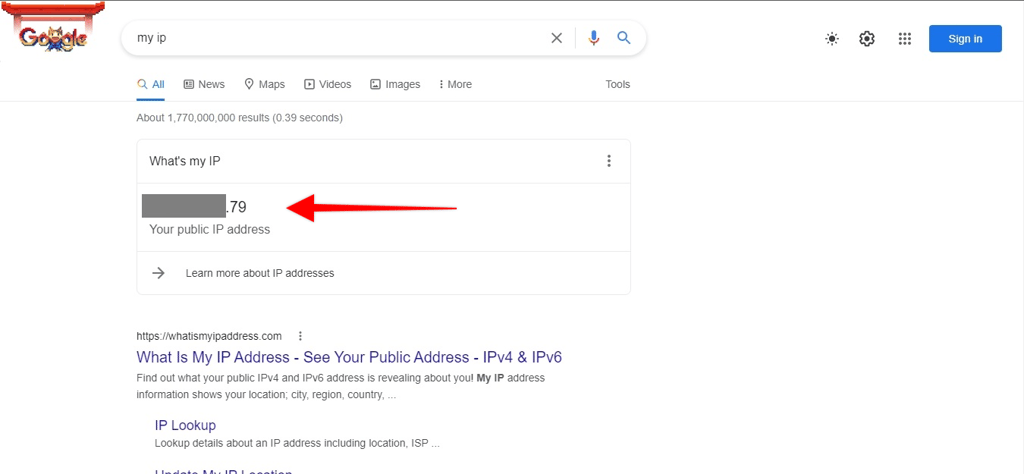1024x474 pixels.
Task: Open three-dot menu on What's my IP card
Action: 609,161
